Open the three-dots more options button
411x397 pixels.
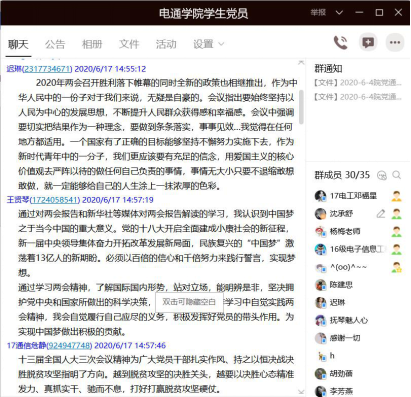click(395, 42)
